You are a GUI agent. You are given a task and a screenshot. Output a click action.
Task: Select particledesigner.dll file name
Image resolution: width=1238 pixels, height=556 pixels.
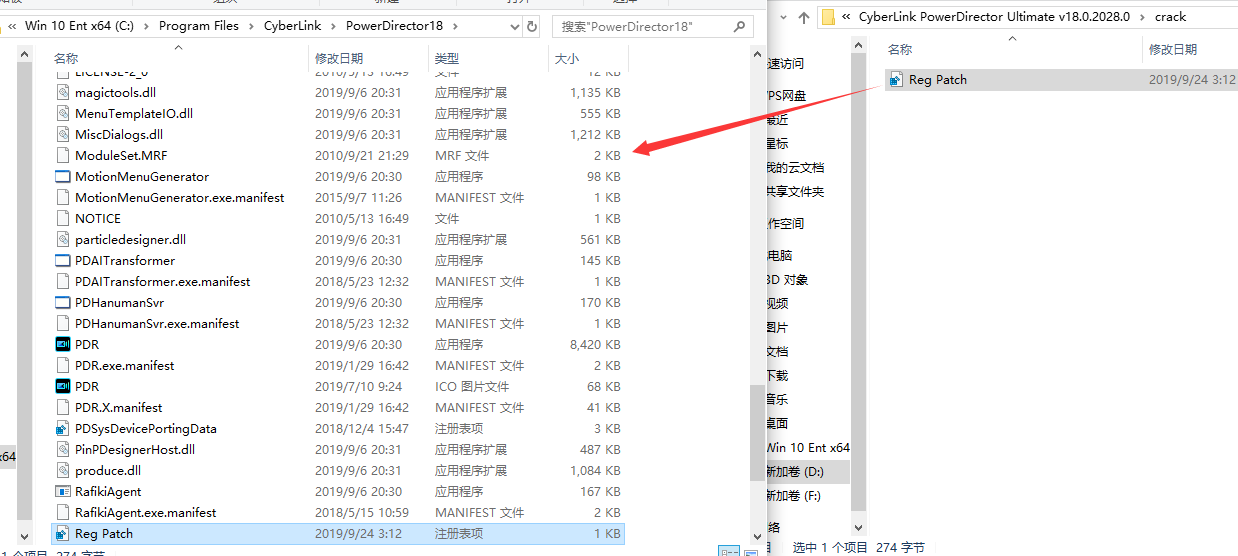tap(131, 239)
